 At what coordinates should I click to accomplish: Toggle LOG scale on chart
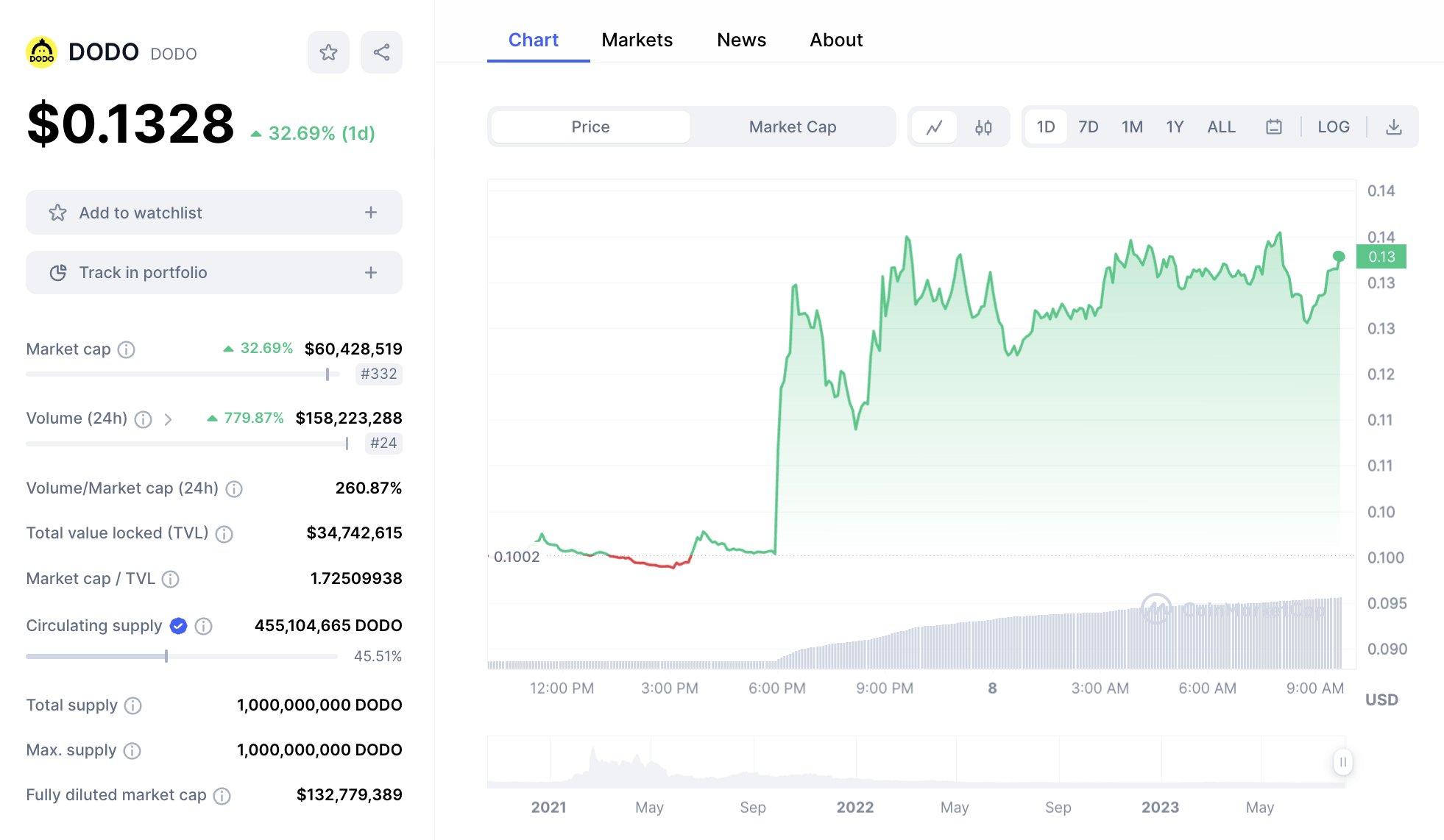[1333, 127]
